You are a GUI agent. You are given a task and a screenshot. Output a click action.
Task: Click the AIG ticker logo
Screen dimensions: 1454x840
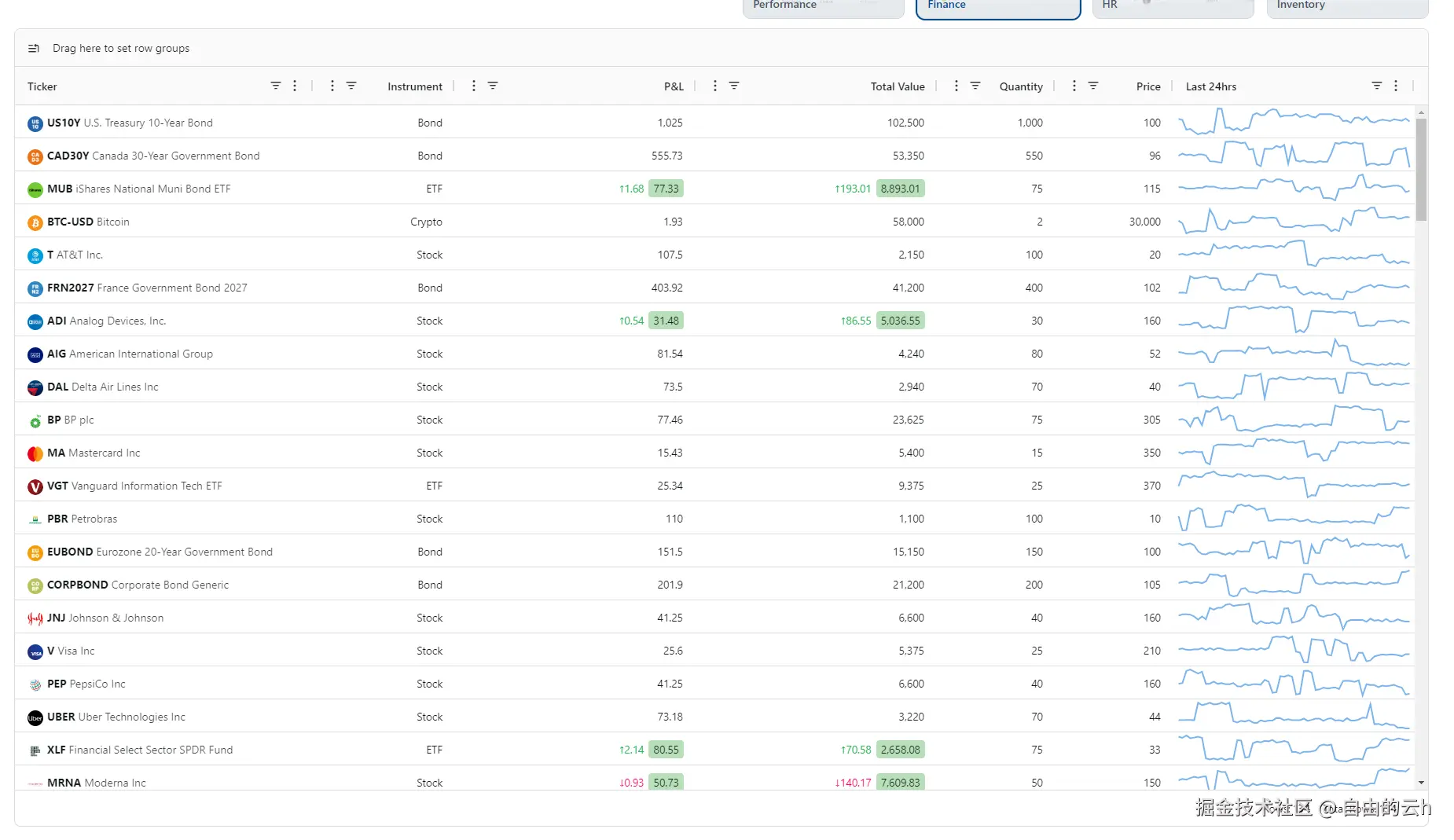click(x=35, y=354)
